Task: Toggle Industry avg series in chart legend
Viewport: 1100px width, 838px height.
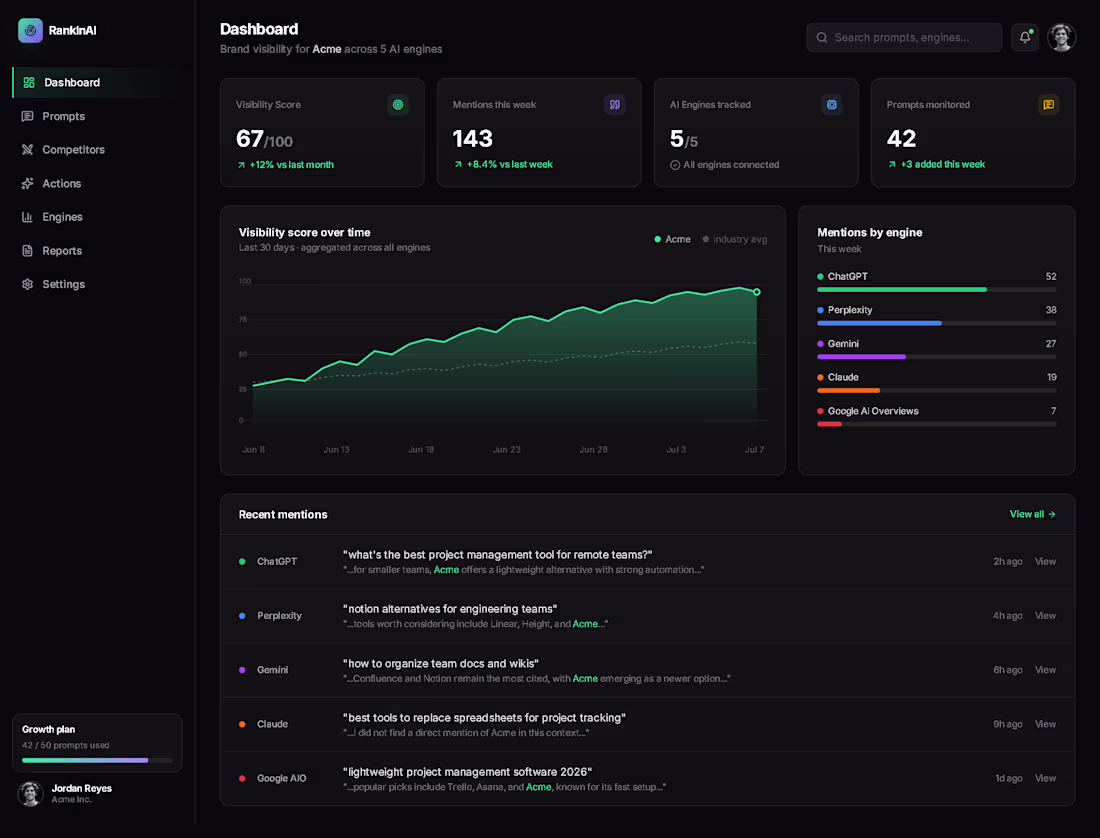Action: [735, 239]
